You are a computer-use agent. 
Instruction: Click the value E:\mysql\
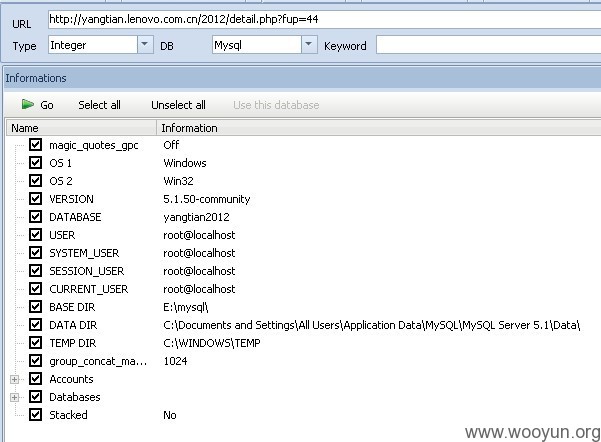pos(186,307)
